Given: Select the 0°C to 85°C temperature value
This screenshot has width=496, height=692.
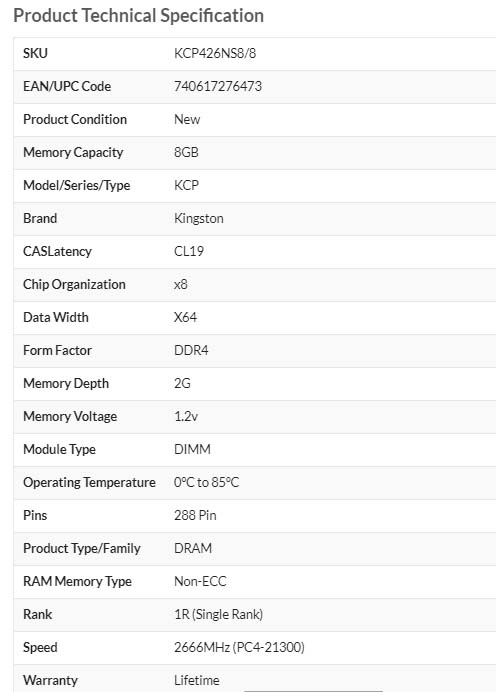Looking at the screenshot, I should point(206,482).
